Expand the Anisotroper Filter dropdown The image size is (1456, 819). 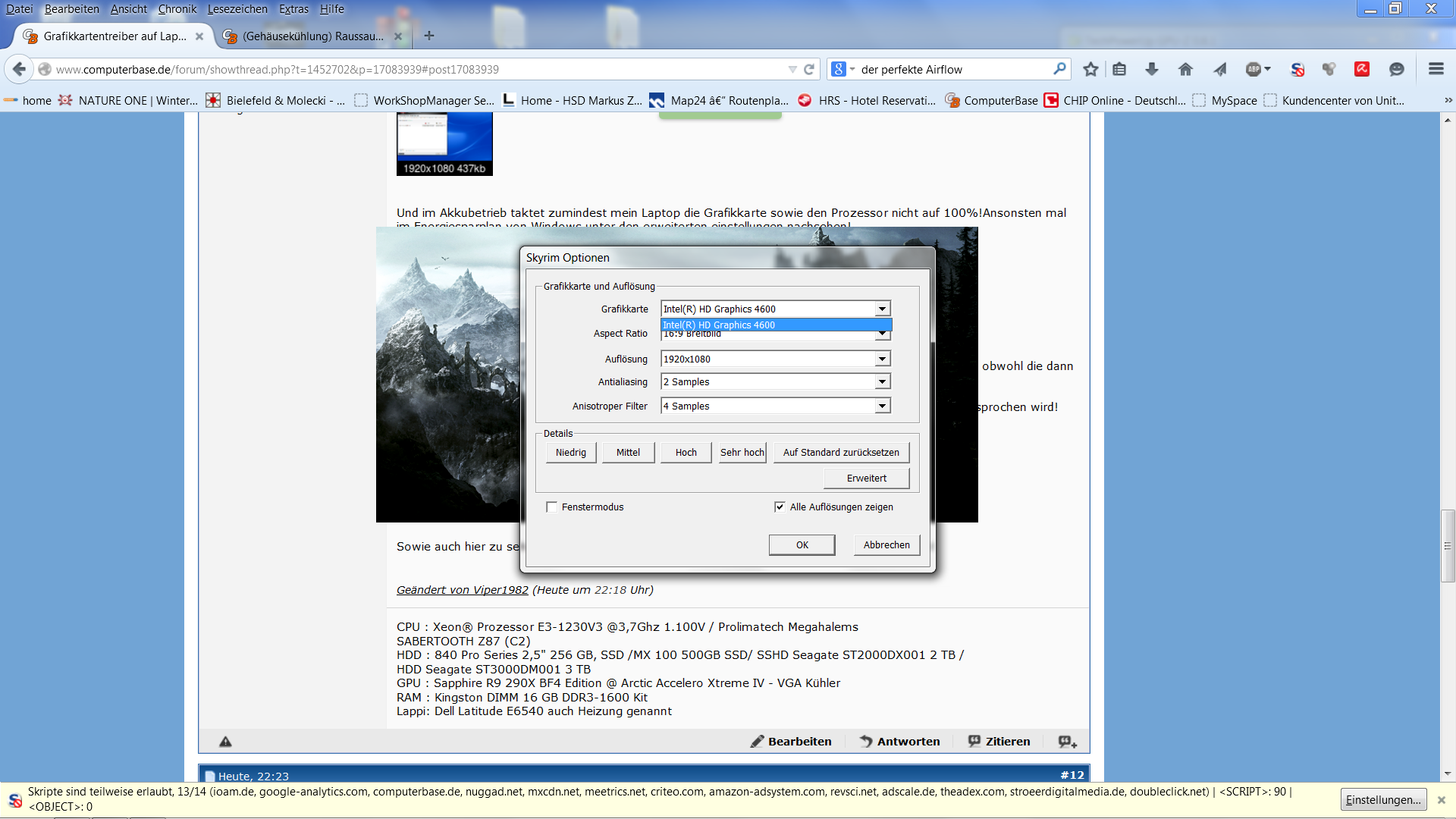[882, 406]
